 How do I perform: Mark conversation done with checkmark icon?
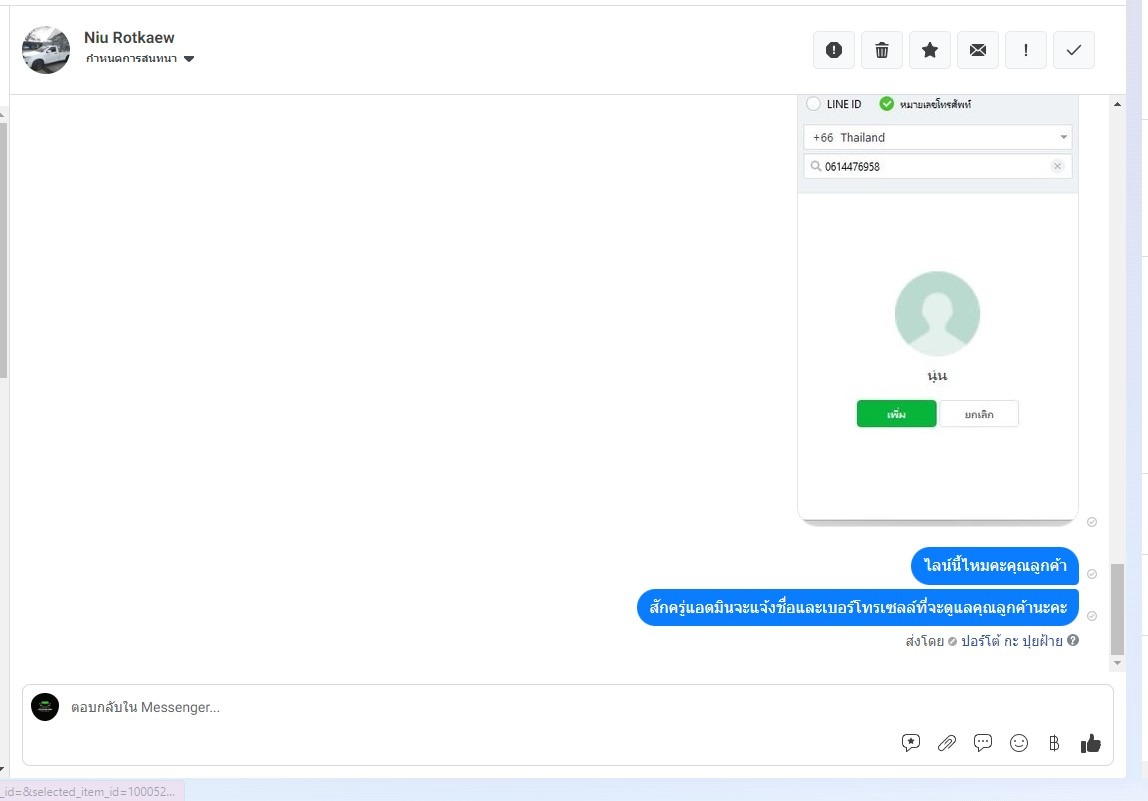point(1073,50)
